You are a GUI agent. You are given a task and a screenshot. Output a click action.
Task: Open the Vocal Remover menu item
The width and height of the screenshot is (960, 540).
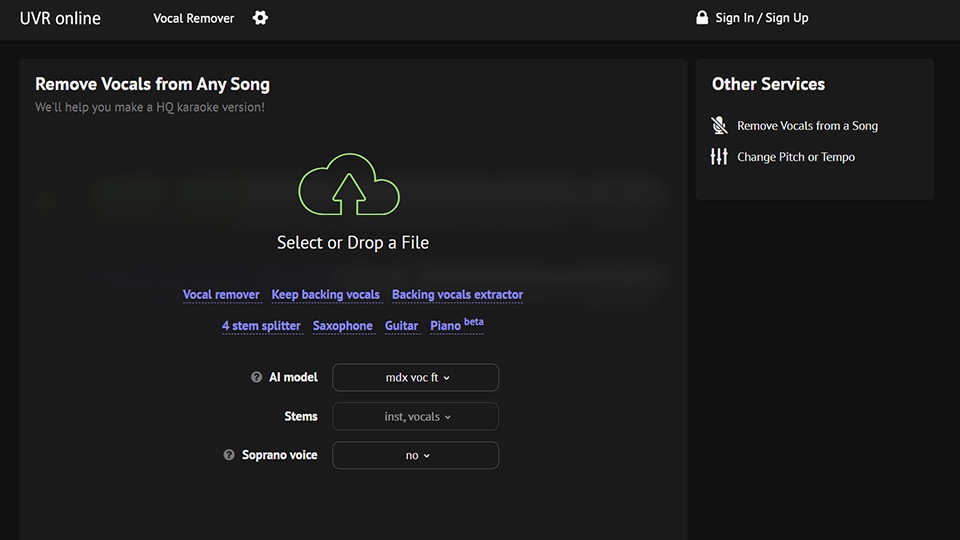pyautogui.click(x=193, y=18)
